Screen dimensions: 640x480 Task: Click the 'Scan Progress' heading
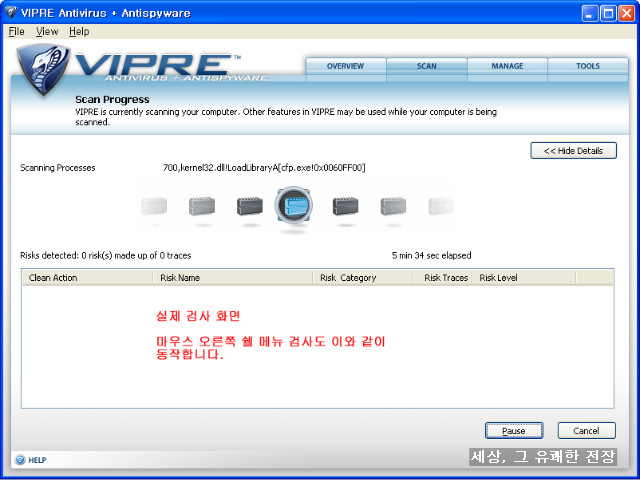(112, 100)
